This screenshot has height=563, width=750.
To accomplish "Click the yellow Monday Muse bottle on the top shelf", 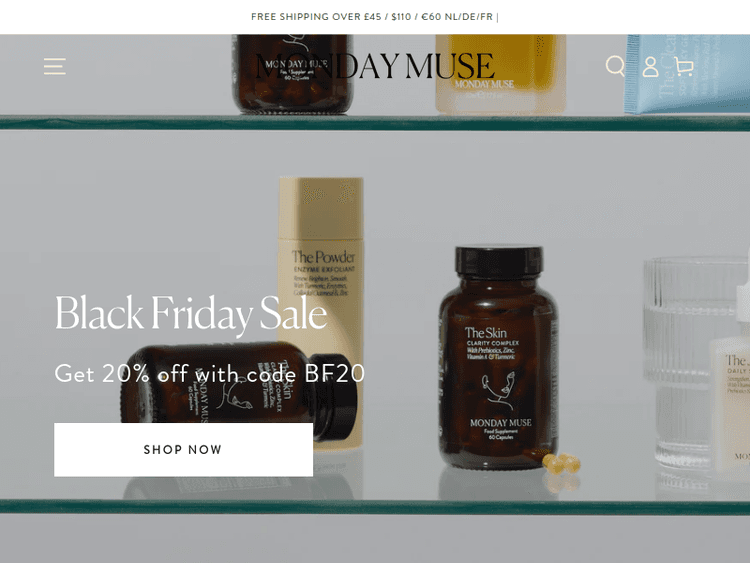I will (x=500, y=74).
